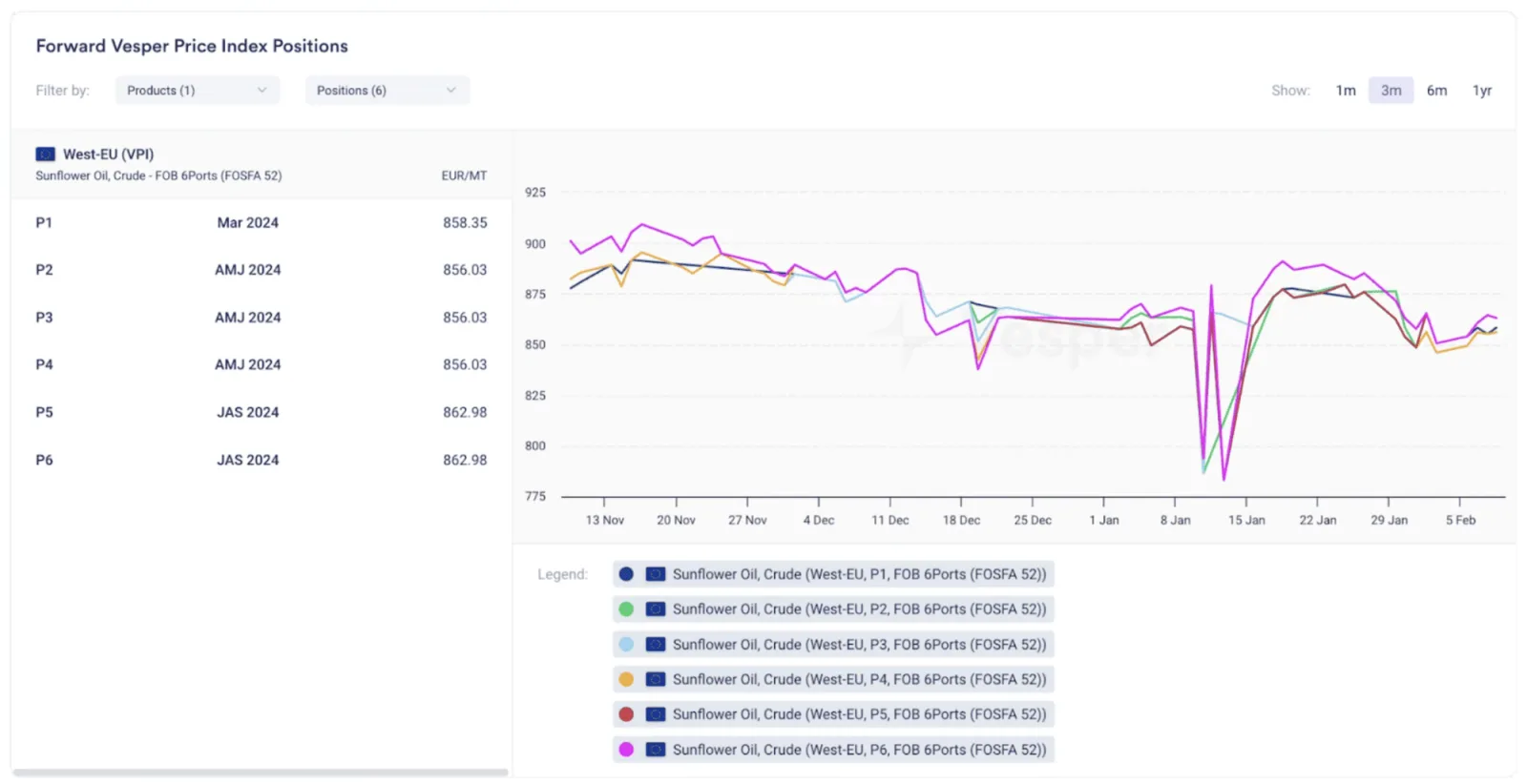Click the light blue P3 color dot
The width and height of the screenshot is (1527, 784).
pos(626,645)
